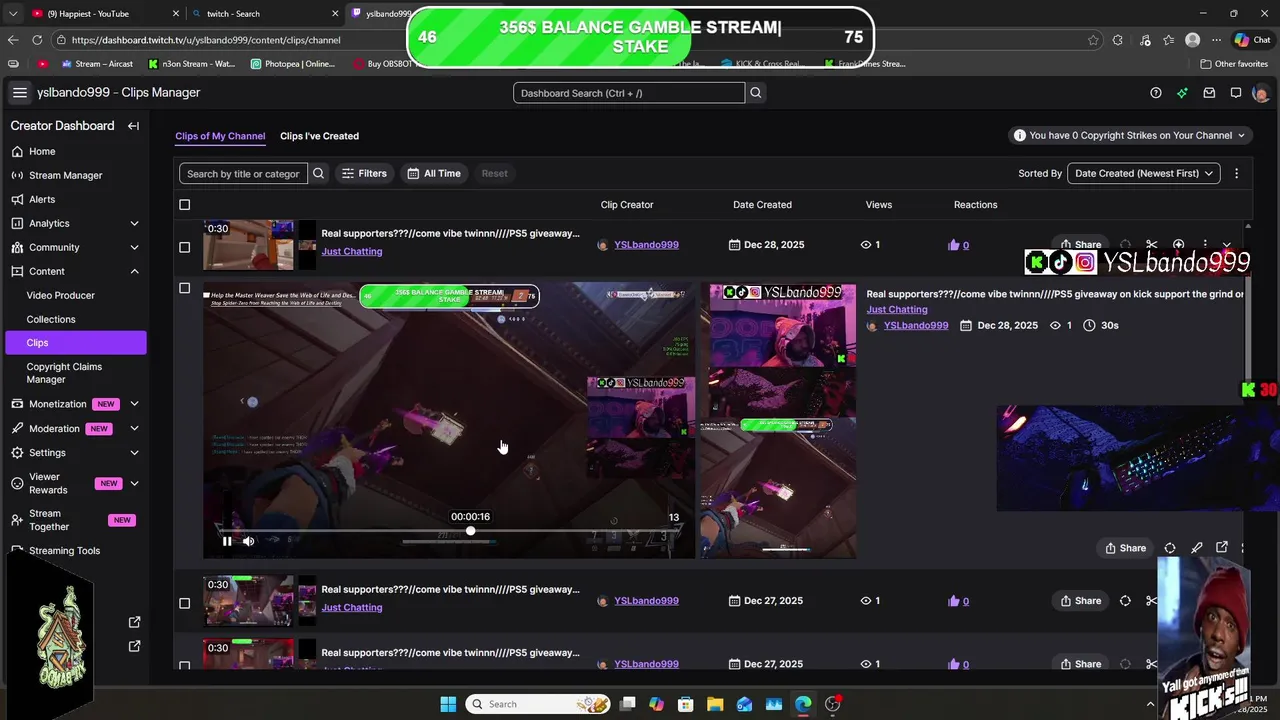The height and width of the screenshot is (720, 1280).
Task: Expand the Moderation sidebar section
Action: (134, 428)
